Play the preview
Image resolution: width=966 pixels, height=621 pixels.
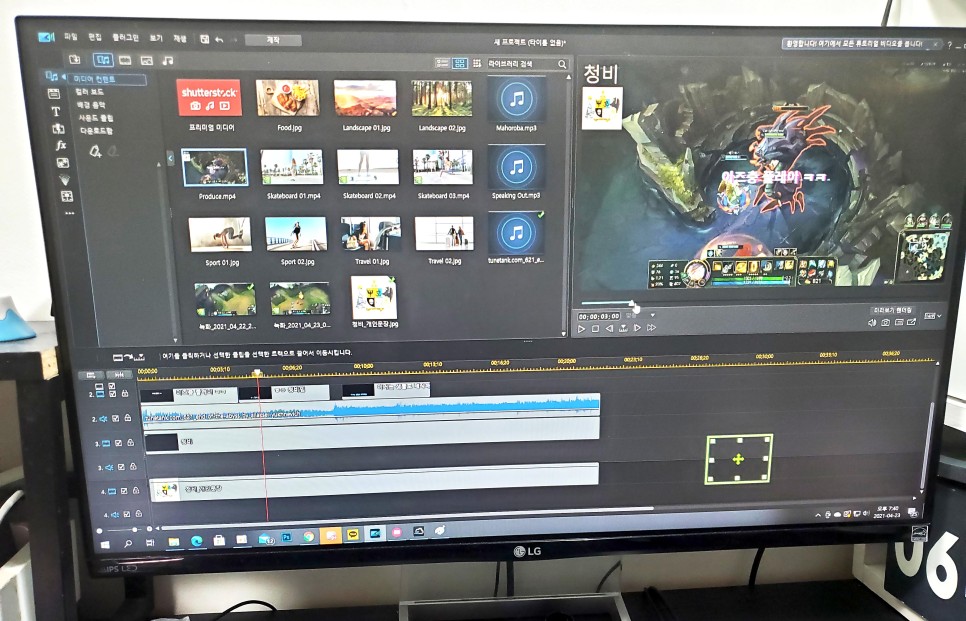(x=581, y=329)
